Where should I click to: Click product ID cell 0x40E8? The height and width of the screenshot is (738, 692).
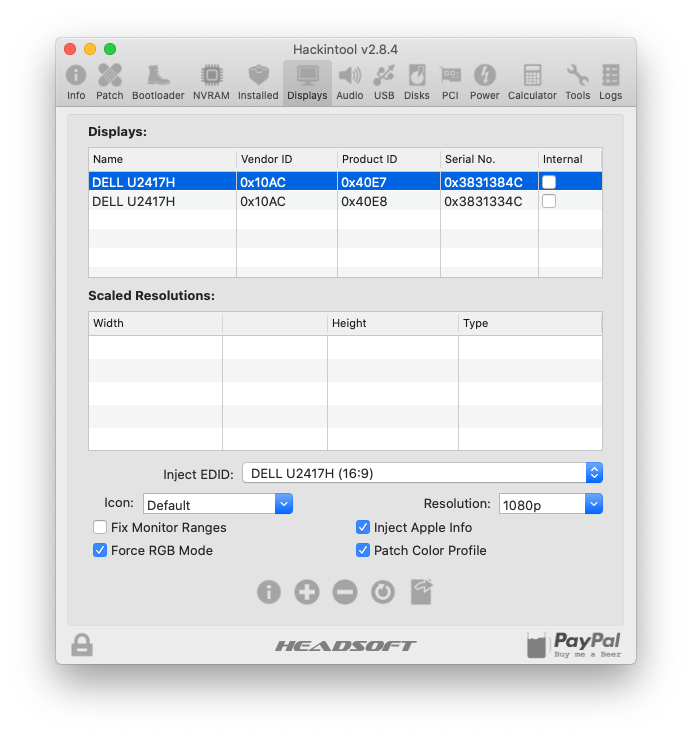point(364,201)
